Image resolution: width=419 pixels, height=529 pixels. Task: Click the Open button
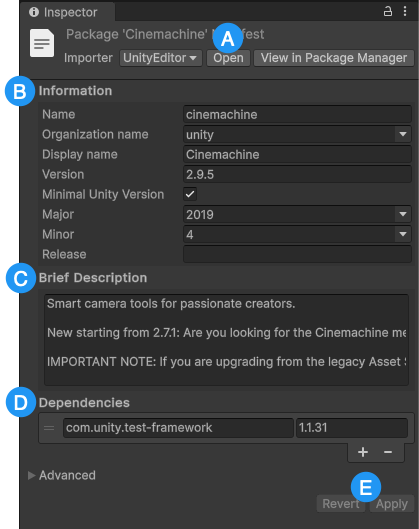[228, 58]
